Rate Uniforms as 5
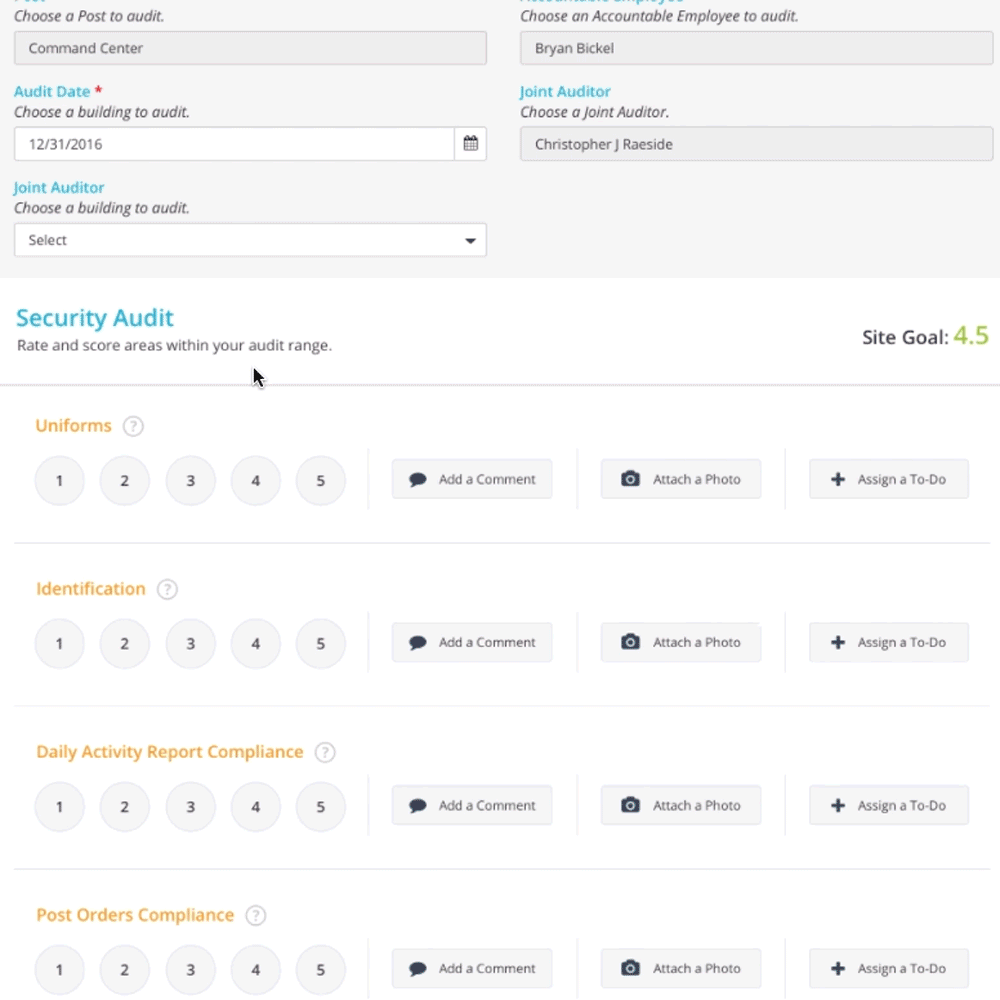Screen dimensions: 1000x1000 (x=321, y=480)
